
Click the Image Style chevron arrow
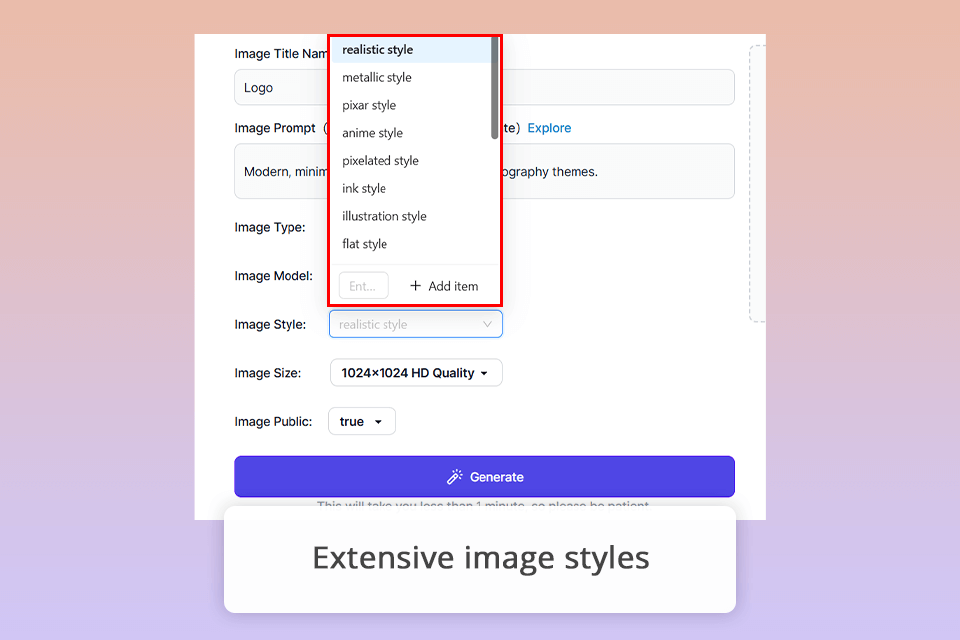pos(487,324)
